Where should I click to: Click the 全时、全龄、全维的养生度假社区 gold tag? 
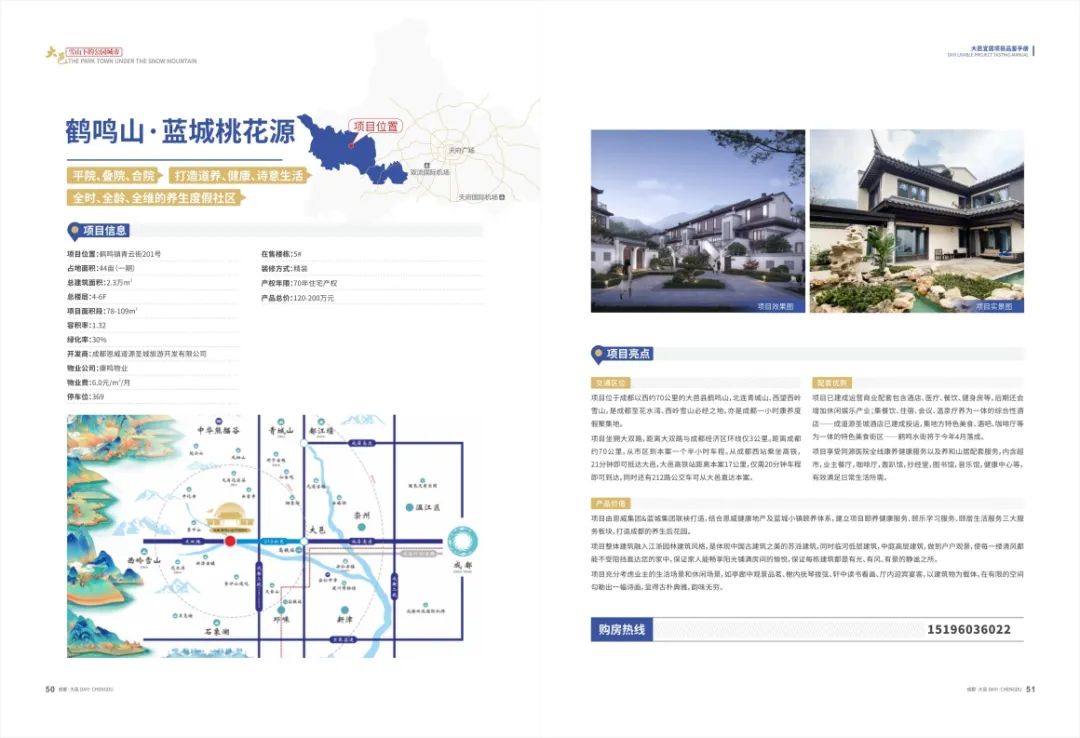pos(156,198)
